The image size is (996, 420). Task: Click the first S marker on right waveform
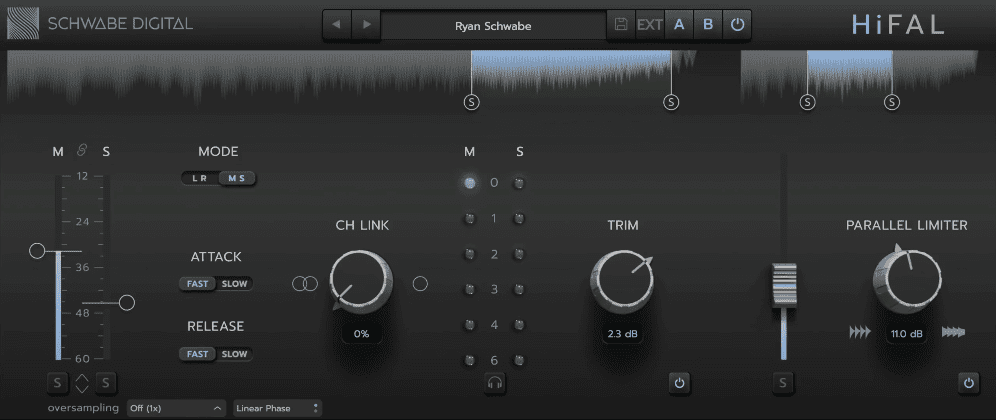(x=807, y=102)
